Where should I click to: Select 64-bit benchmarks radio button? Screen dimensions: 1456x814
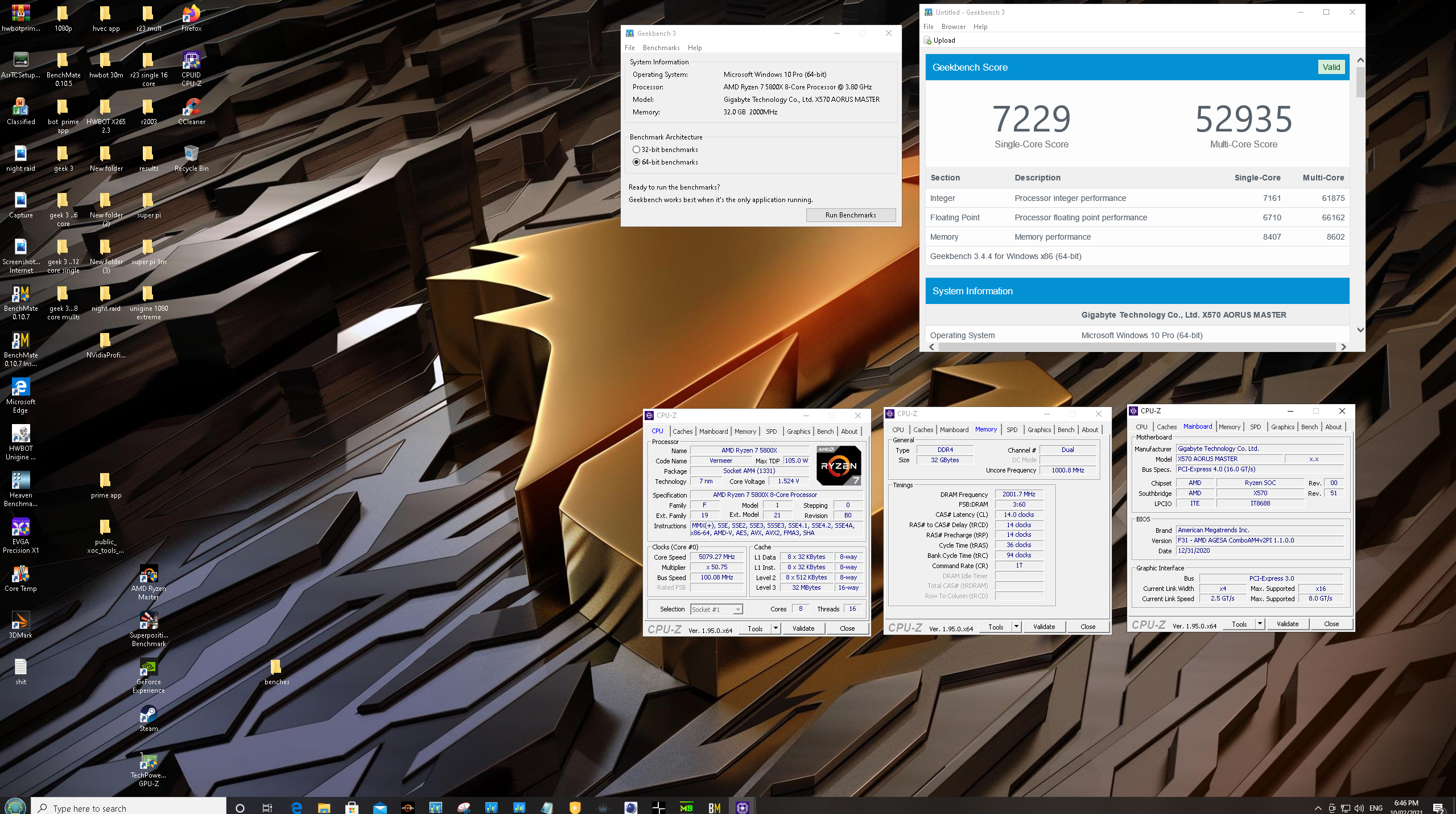point(636,162)
